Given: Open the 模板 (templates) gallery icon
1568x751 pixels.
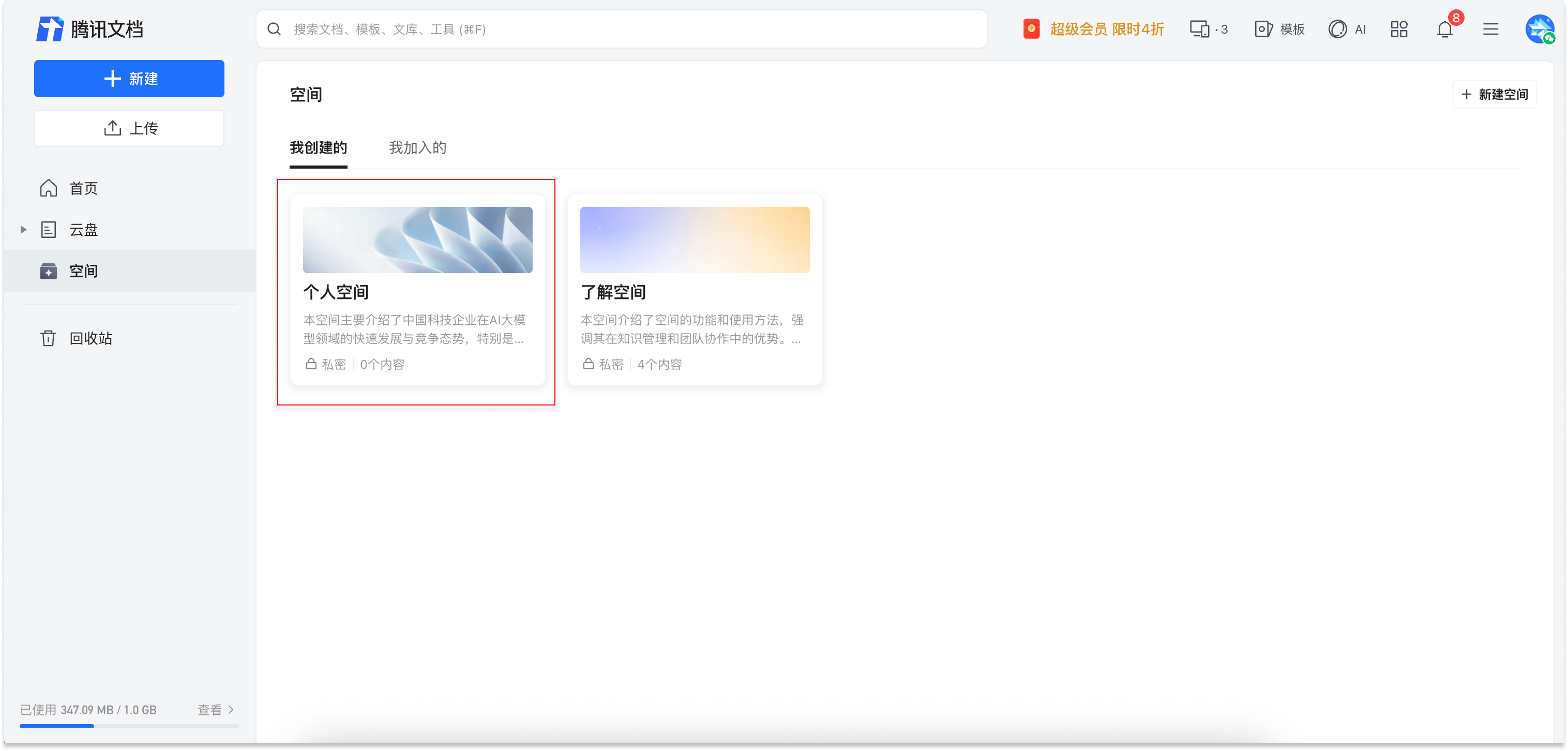Looking at the screenshot, I should [x=1279, y=28].
